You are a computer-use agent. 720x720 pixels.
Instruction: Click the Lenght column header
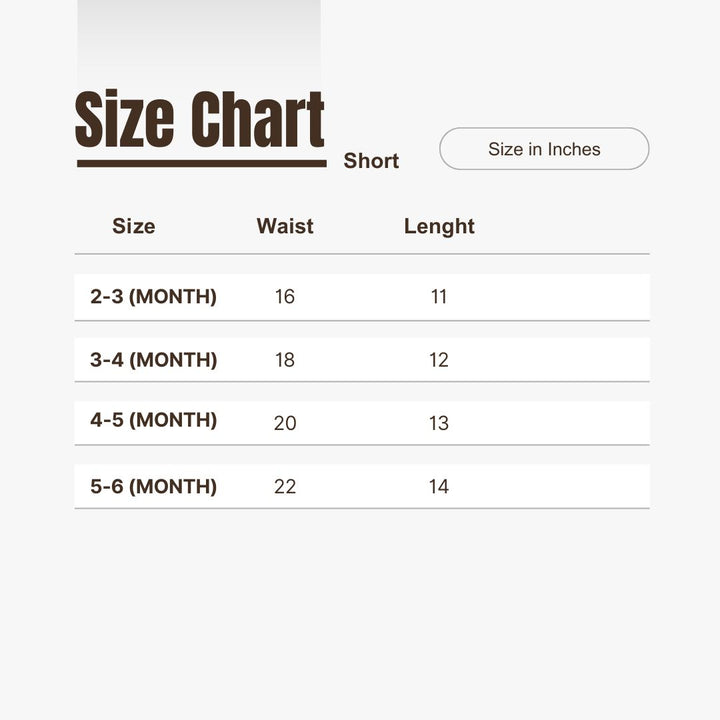(439, 226)
